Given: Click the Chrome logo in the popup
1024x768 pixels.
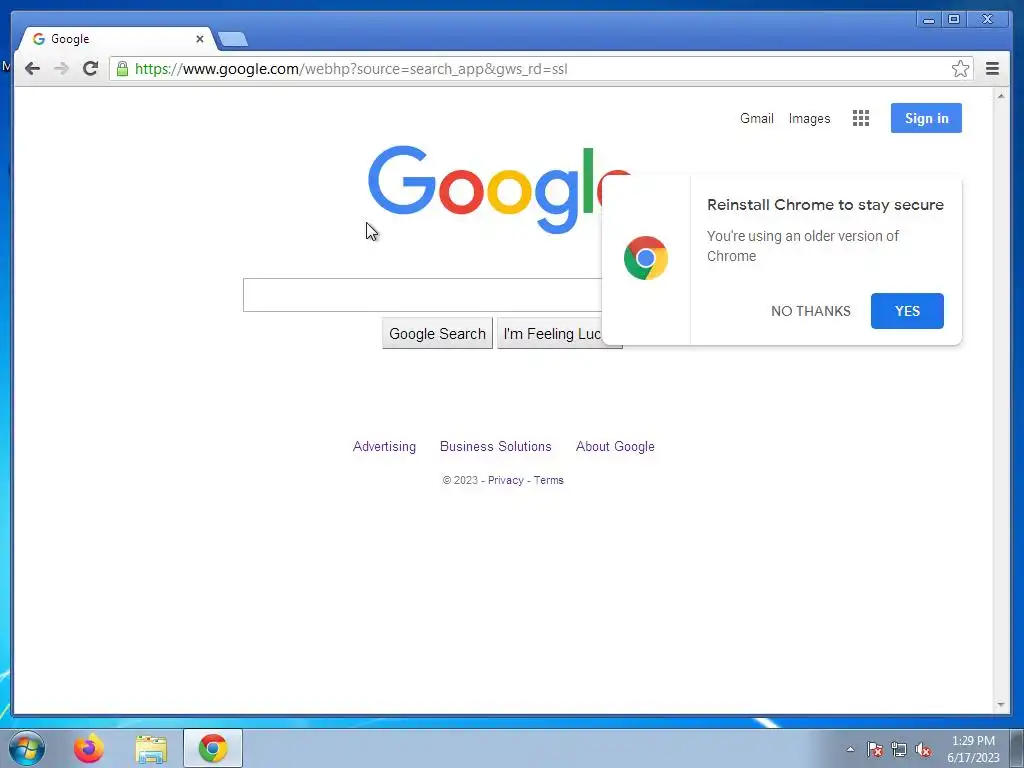Looking at the screenshot, I should pyautogui.click(x=646, y=258).
